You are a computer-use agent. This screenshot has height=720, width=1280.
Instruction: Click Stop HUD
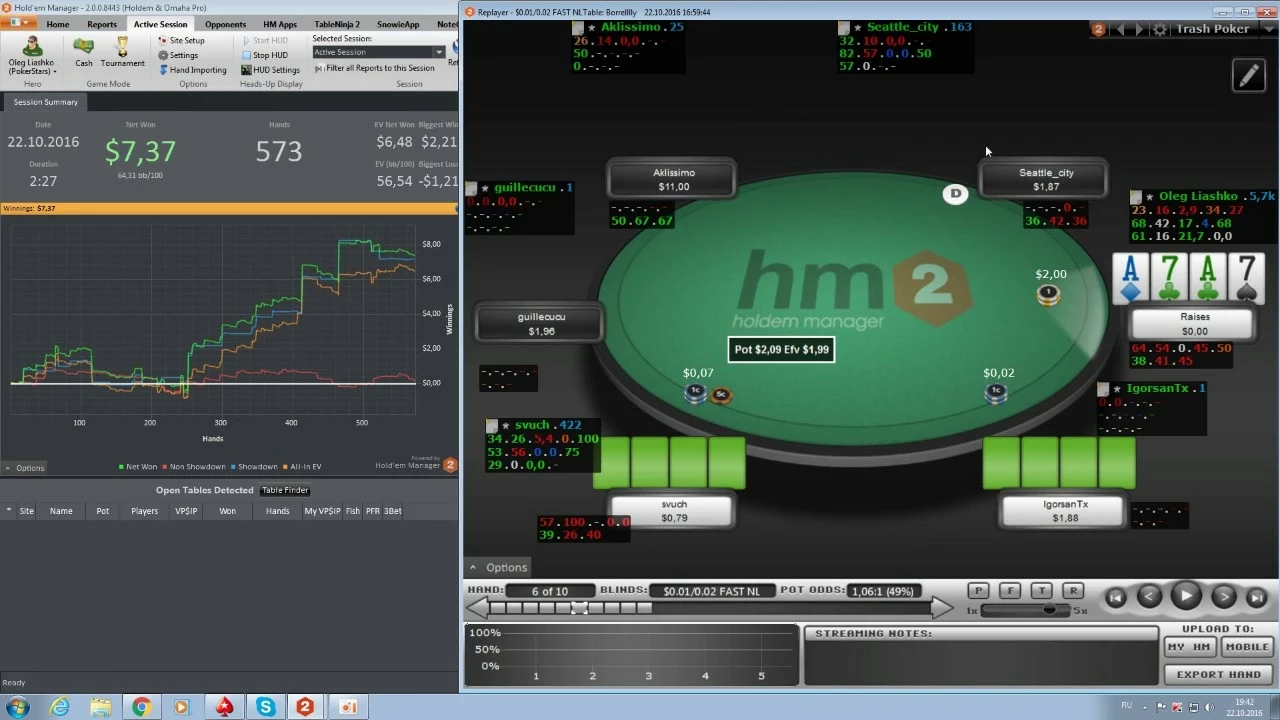tap(264, 55)
